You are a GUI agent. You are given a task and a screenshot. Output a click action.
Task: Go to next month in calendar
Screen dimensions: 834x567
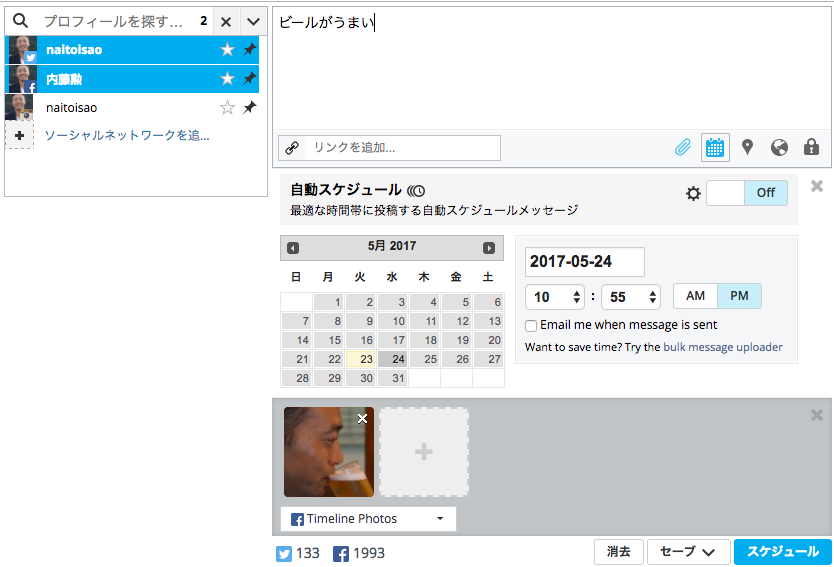[489, 248]
